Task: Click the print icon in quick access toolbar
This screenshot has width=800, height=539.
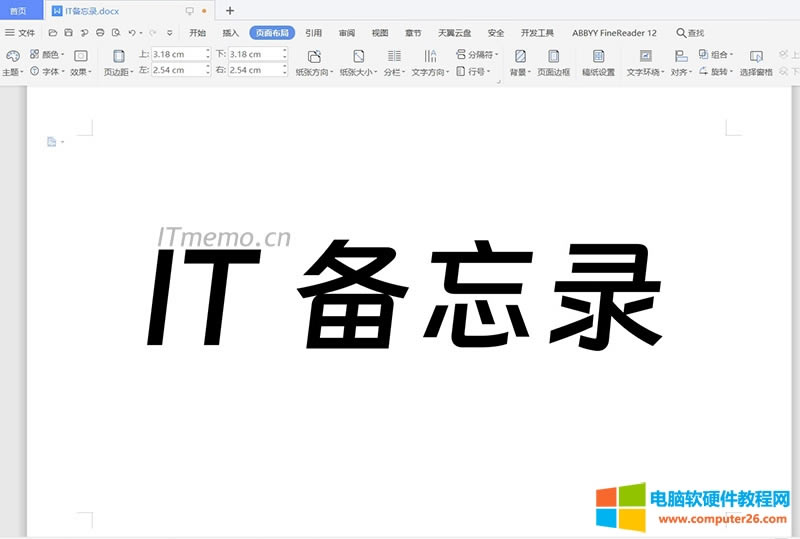Action: click(x=100, y=33)
